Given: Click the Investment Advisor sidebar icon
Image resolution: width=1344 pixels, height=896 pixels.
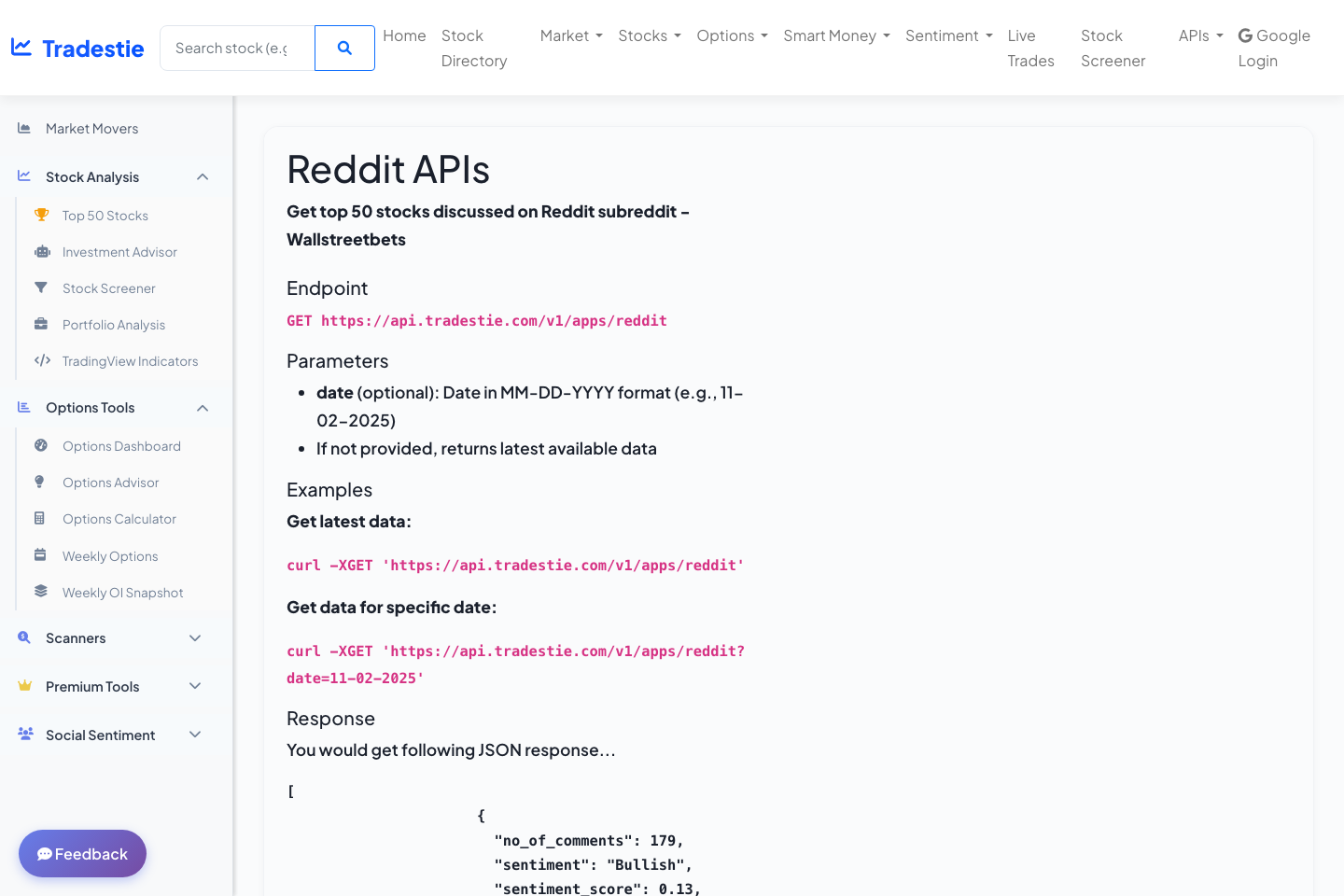Looking at the screenshot, I should tap(41, 251).
